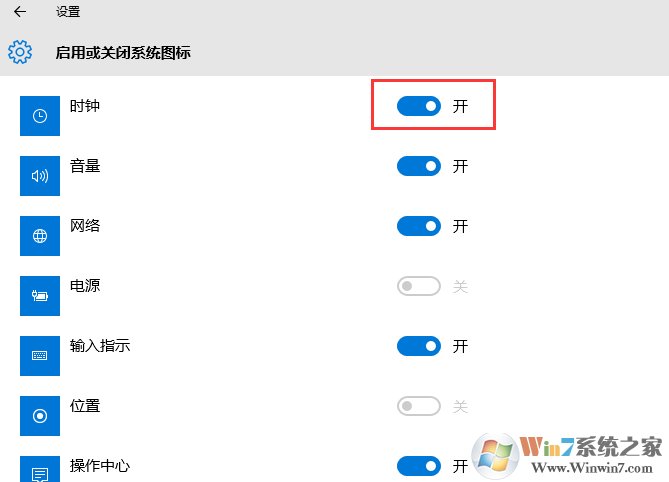
Task: Click the input indicator keyboard icon tile
Action: coord(40,356)
